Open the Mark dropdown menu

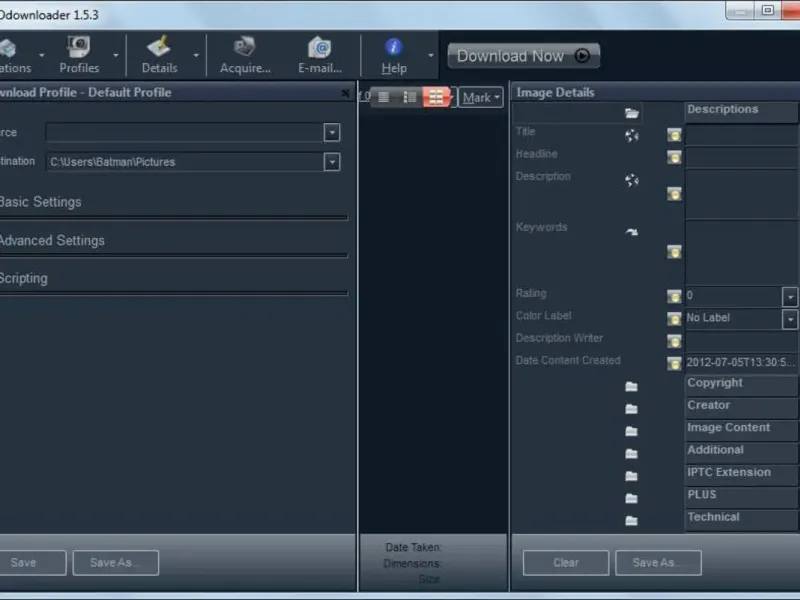481,97
